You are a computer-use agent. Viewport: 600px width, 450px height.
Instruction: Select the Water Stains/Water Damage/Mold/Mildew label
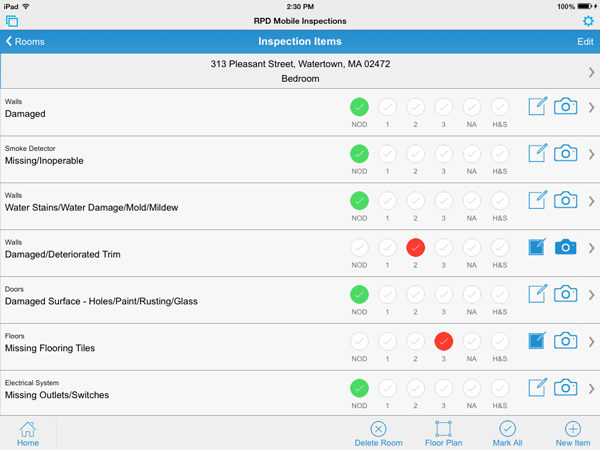[91, 207]
